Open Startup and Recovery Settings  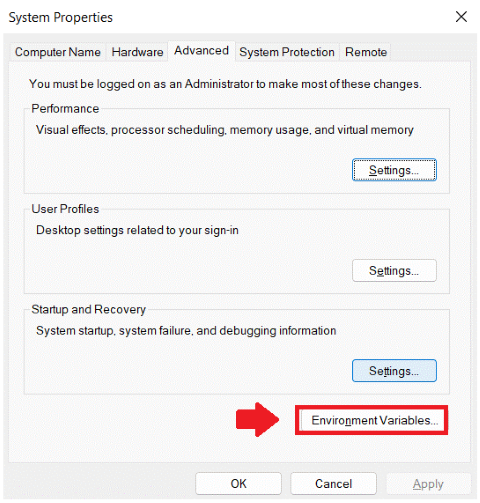click(x=394, y=371)
